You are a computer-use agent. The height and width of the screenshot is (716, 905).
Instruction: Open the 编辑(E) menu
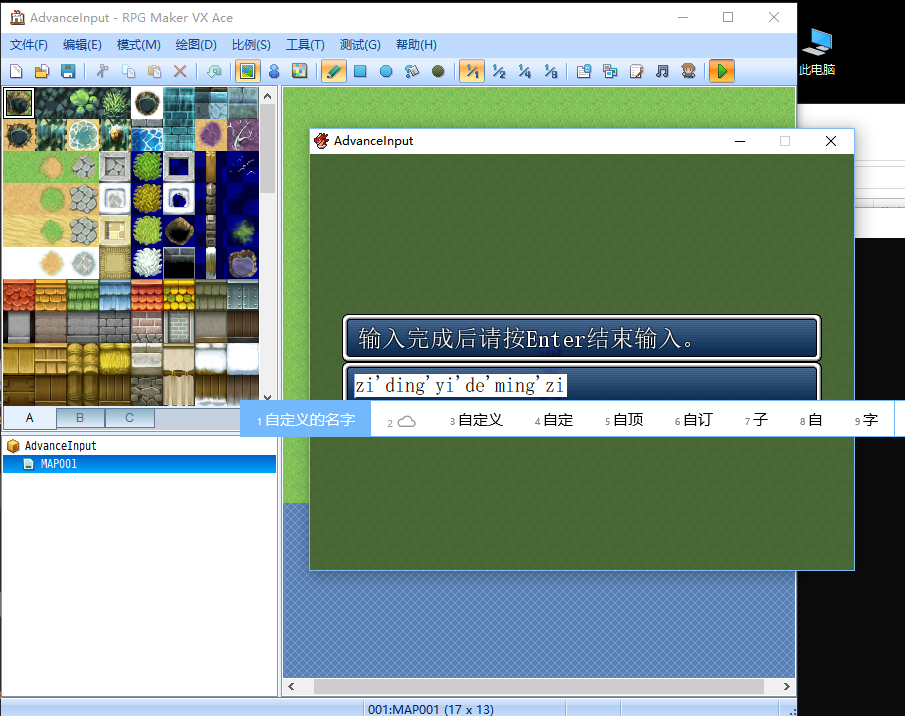[x=82, y=44]
